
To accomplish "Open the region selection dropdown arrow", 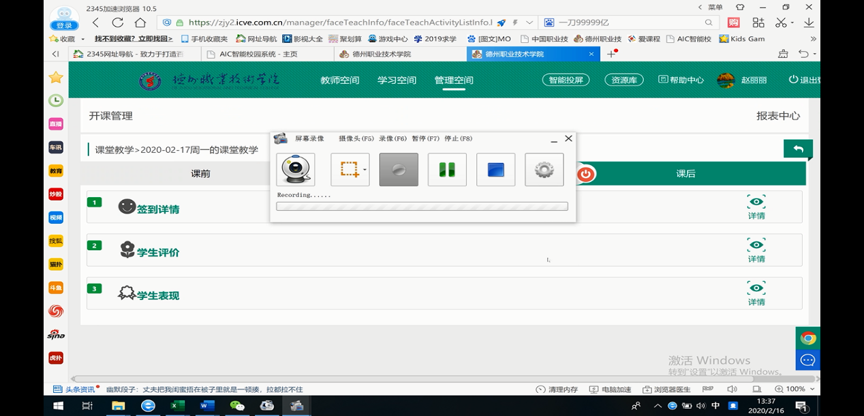I will point(365,170).
